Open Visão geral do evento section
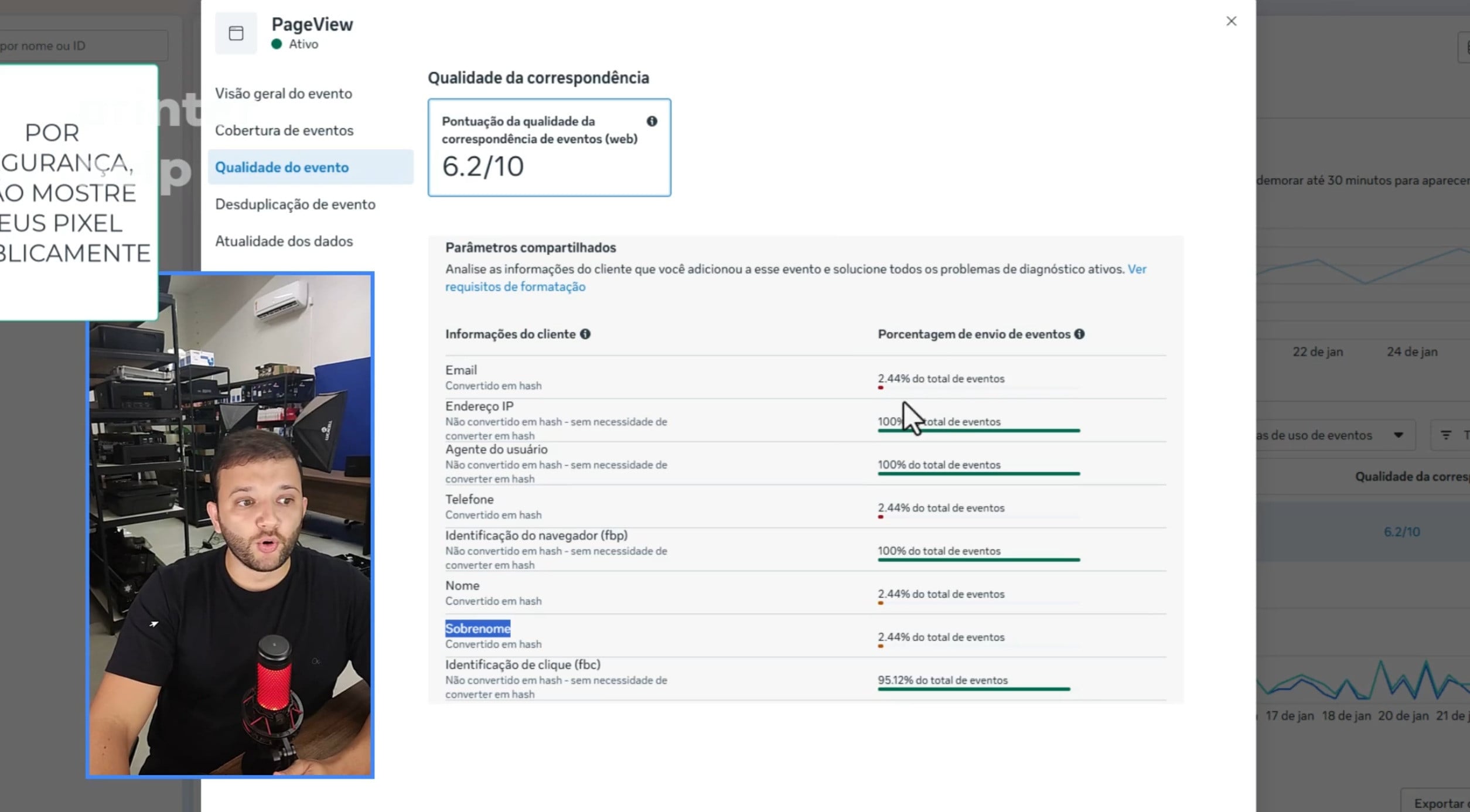Viewport: 1470px width, 812px height. point(283,94)
